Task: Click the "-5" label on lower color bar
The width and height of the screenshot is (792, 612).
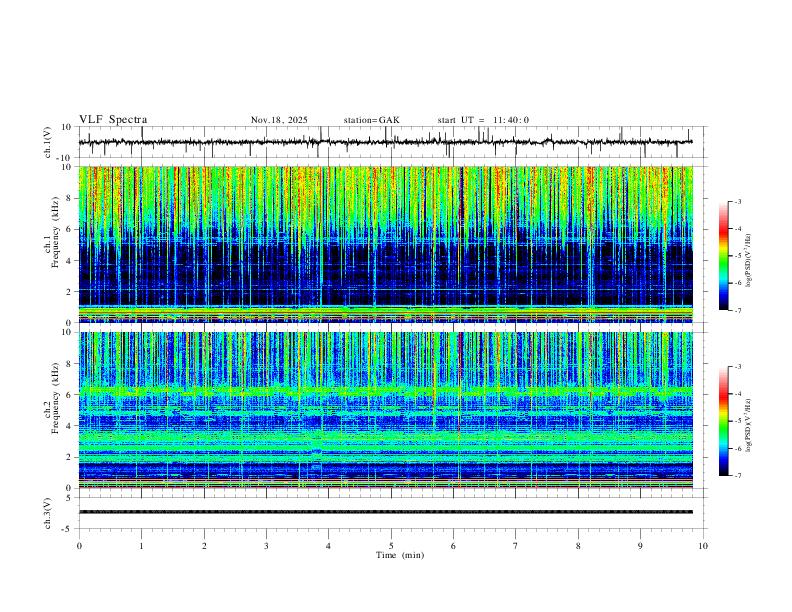Action: (738, 421)
